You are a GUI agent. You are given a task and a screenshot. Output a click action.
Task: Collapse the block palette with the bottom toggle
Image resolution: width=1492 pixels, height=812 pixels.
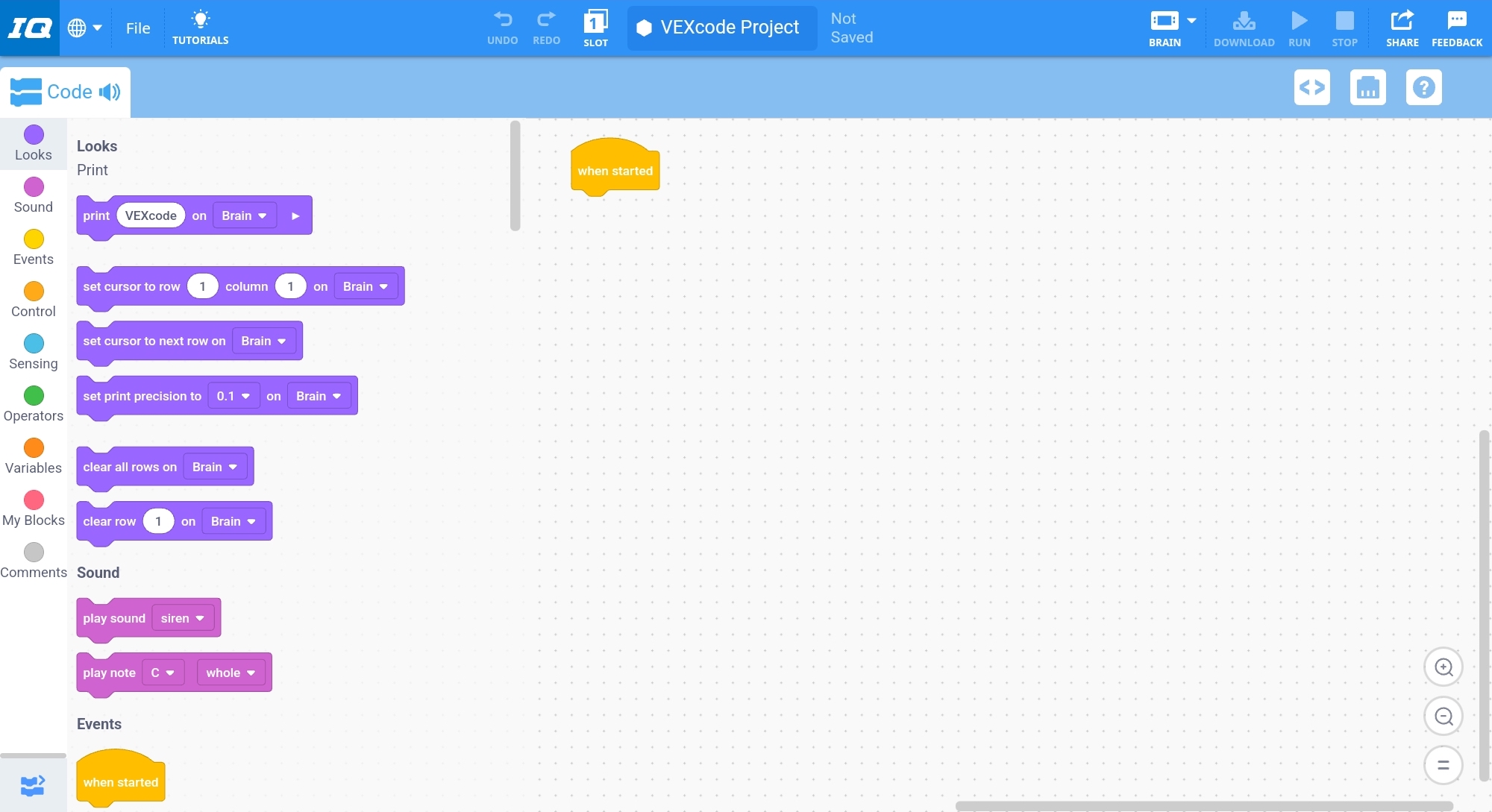31,785
